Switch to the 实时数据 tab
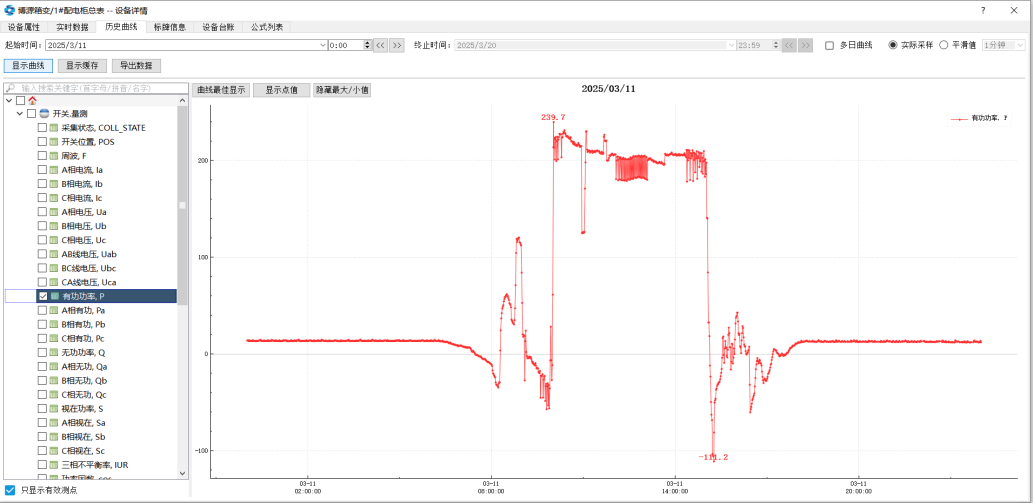 [x=72, y=27]
